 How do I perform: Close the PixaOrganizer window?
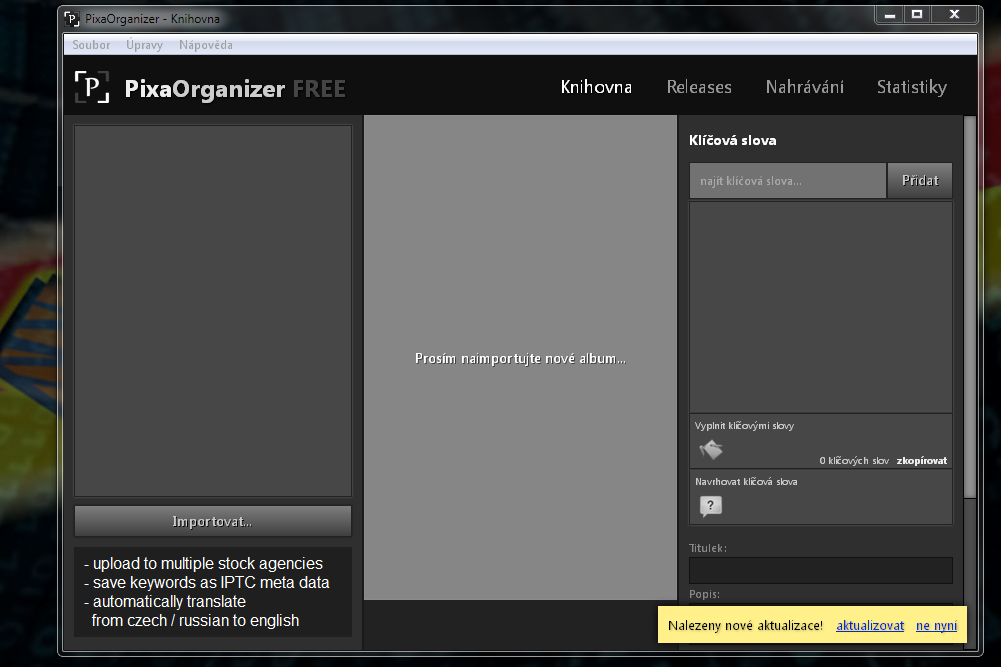click(x=954, y=14)
